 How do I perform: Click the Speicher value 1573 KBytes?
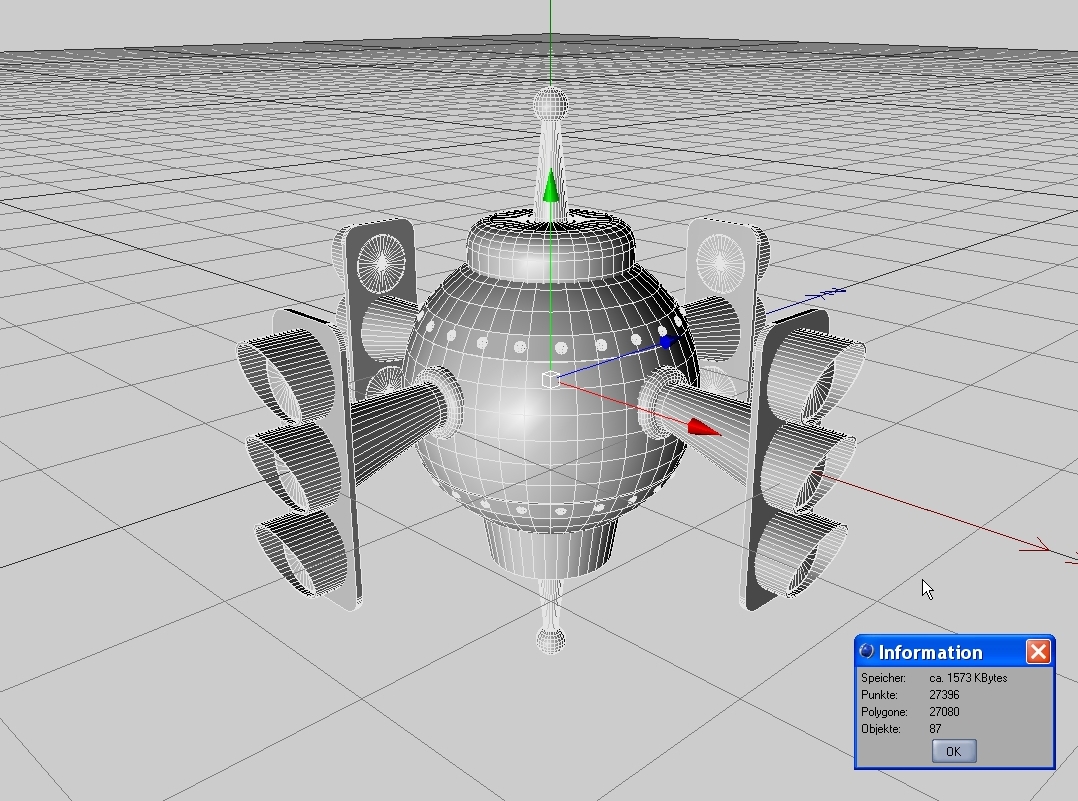[966, 678]
